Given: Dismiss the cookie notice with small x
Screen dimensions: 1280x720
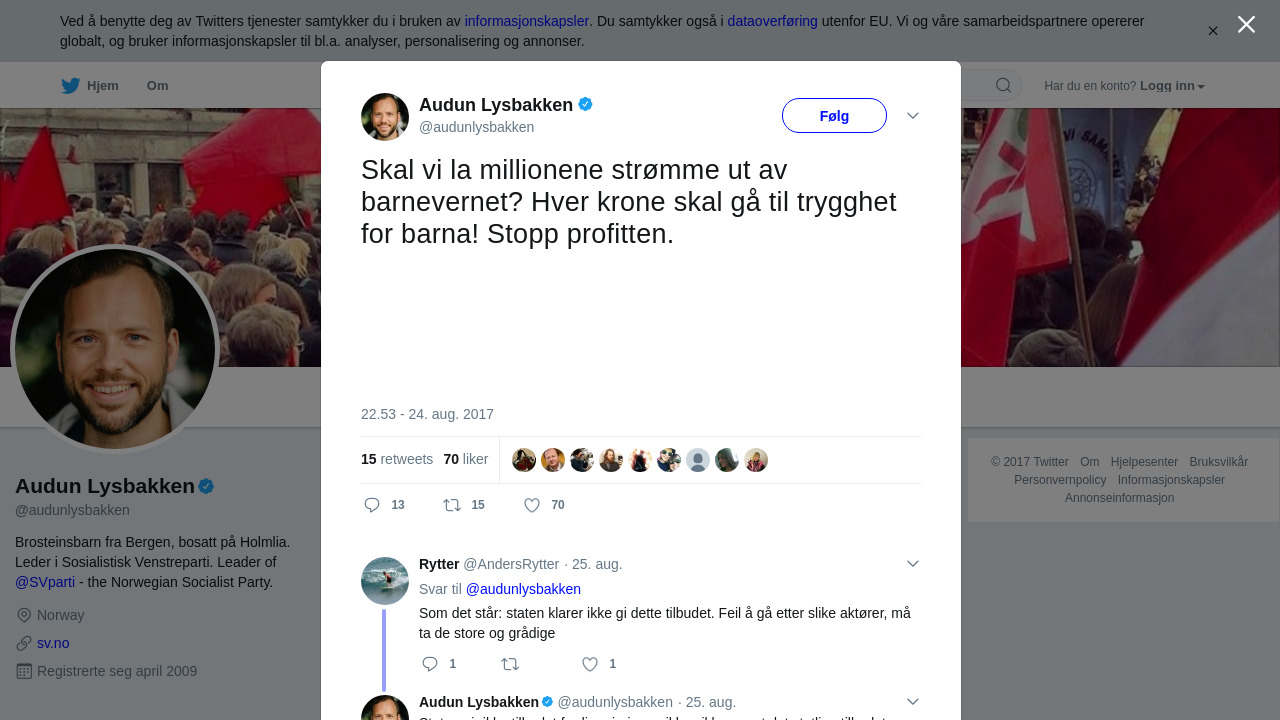Looking at the screenshot, I should click(x=1213, y=31).
